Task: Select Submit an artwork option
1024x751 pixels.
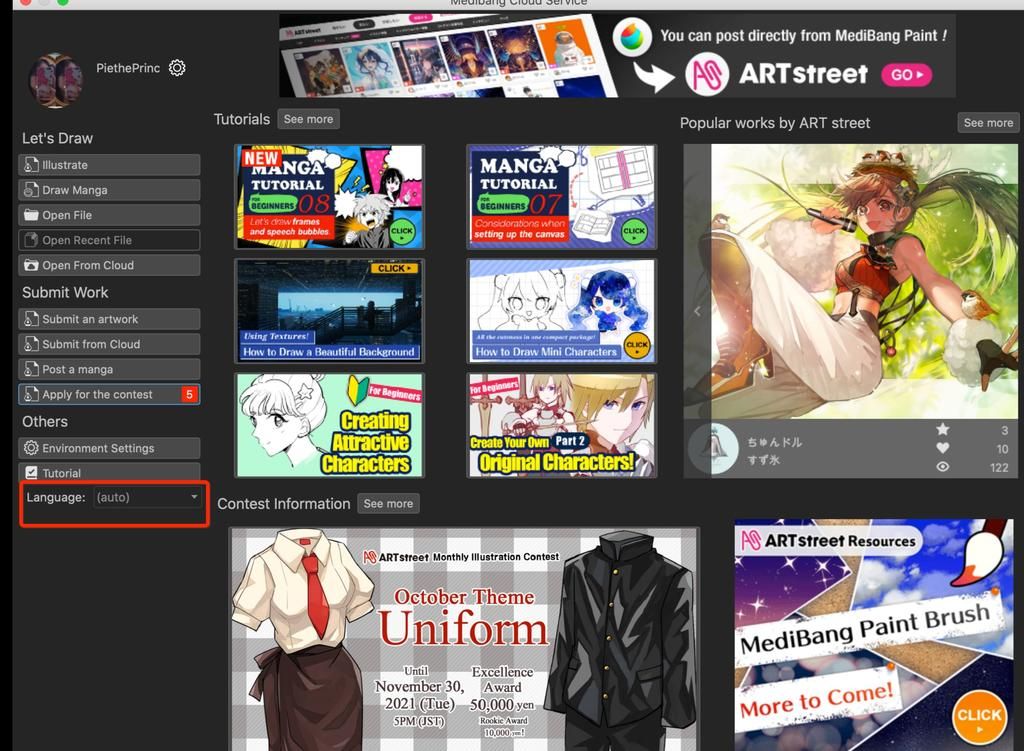Action: tap(109, 319)
